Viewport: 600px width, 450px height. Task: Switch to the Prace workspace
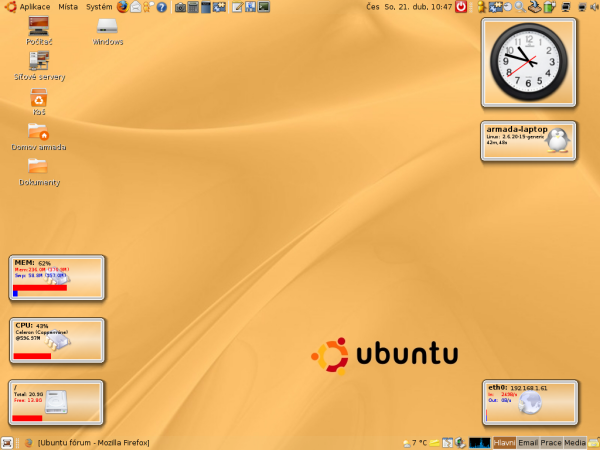tap(551, 443)
